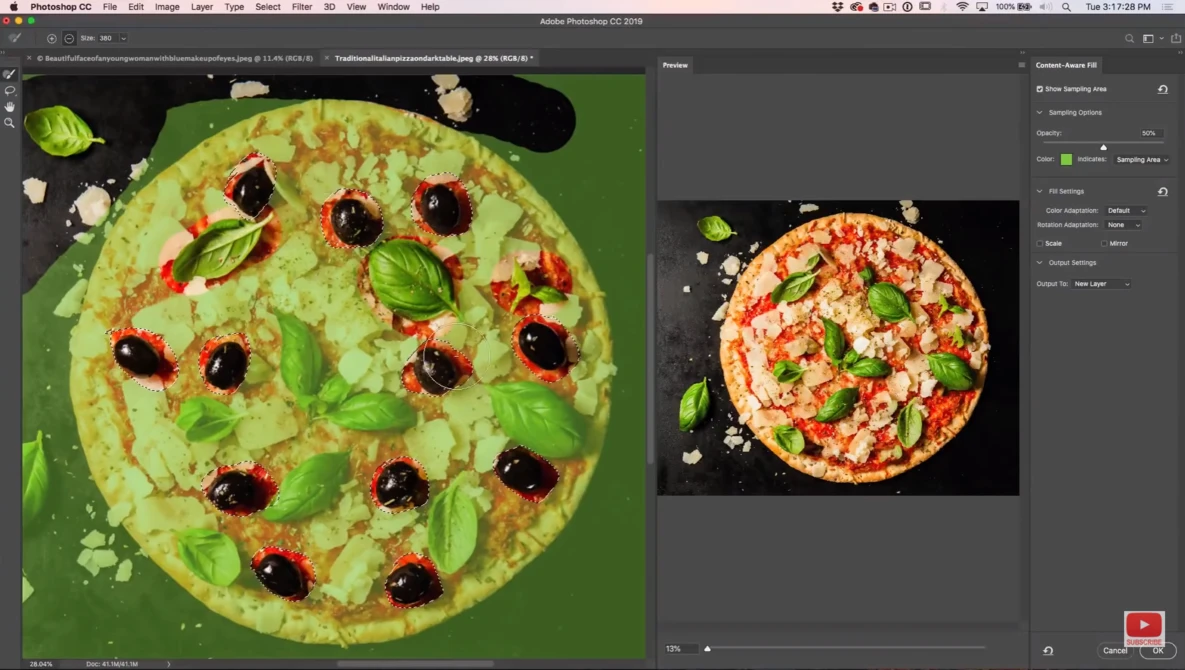Click the horizontal scrollbar below the canvas
The height and width of the screenshot is (670, 1185).
(416, 664)
